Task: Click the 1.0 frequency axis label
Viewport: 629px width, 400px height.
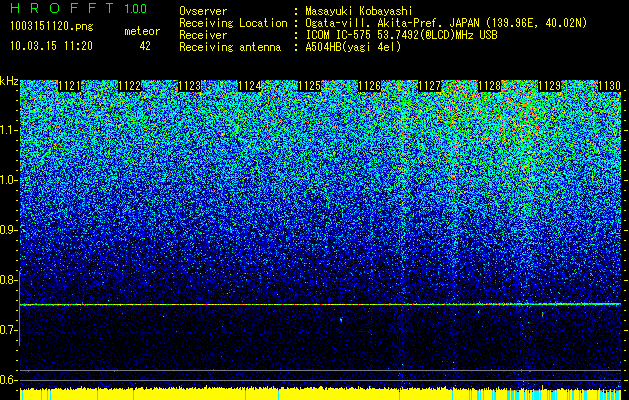Action: pos(9,180)
